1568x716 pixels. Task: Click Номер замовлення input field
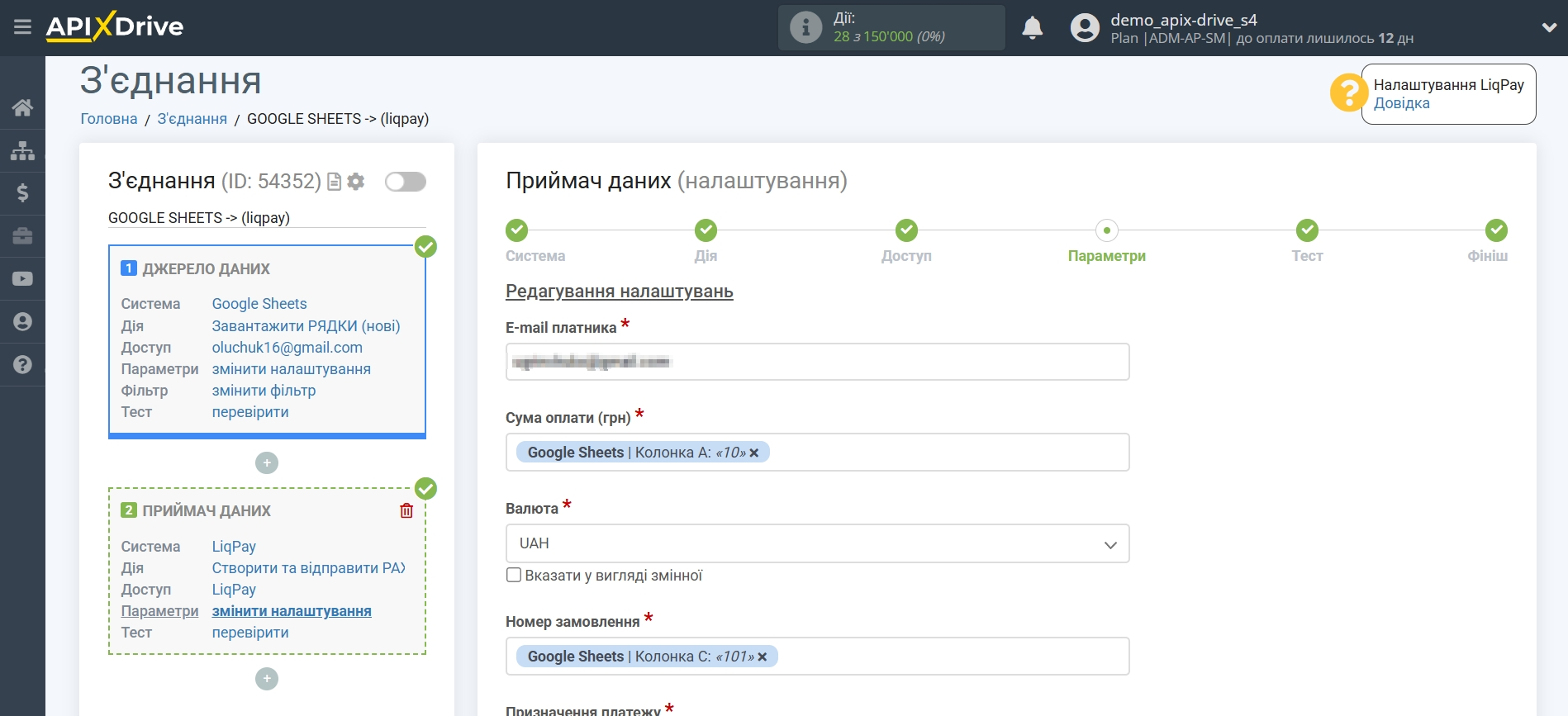click(817, 657)
